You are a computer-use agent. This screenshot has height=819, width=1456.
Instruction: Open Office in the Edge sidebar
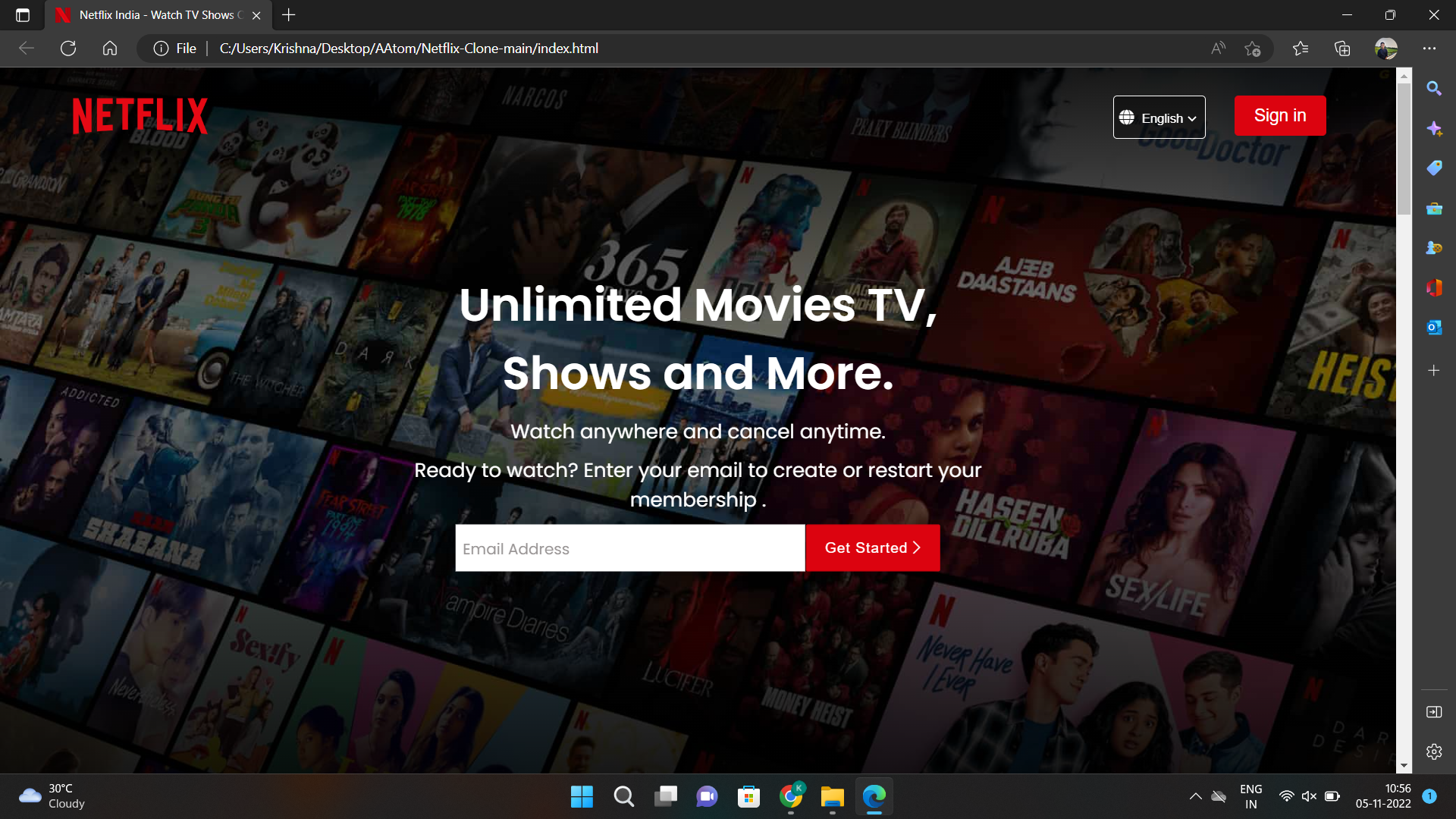[x=1433, y=288]
